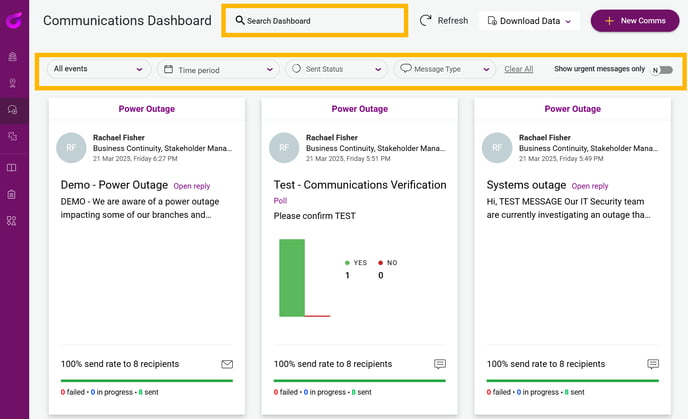Click the Systems outage title
Screen dimensions: 688x419
[526, 185]
